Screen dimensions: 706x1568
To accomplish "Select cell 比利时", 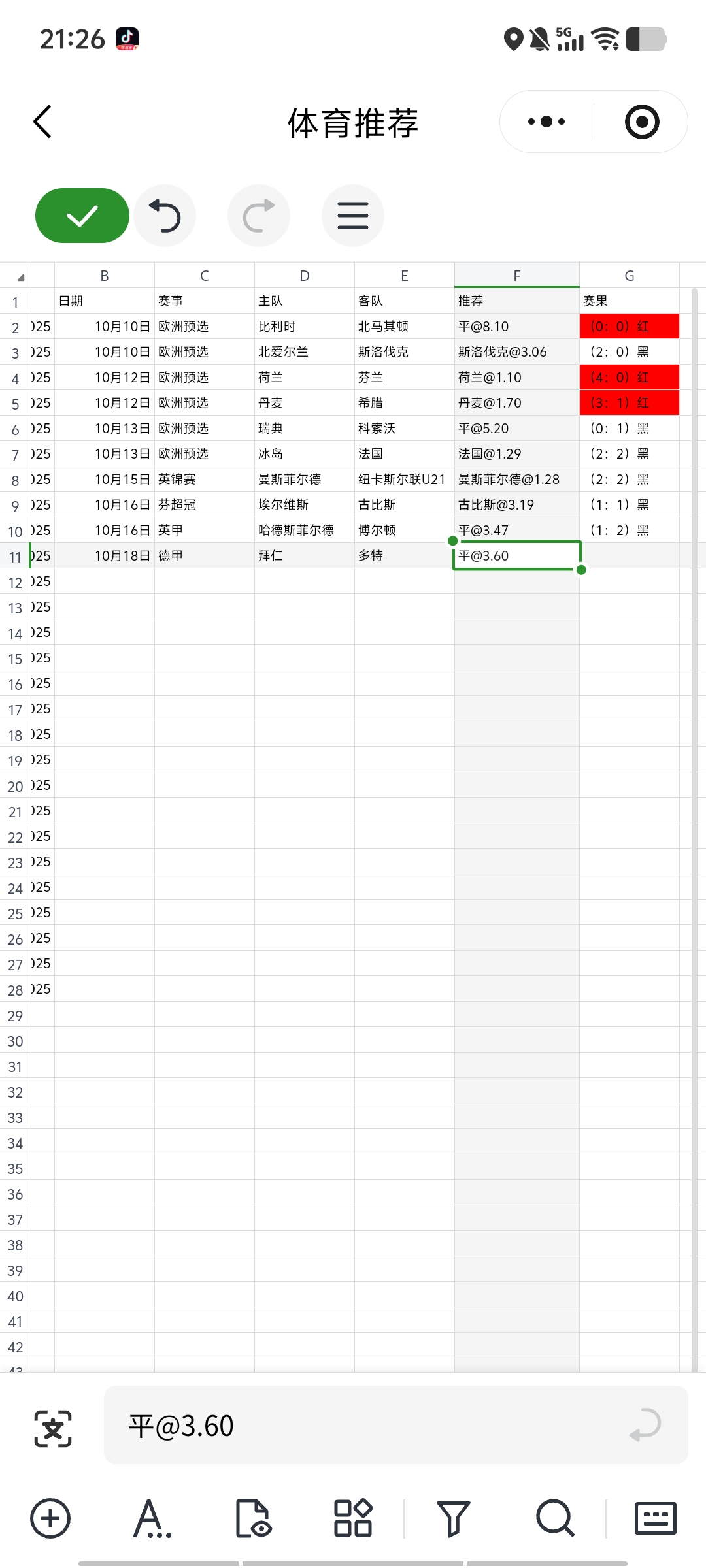I will pos(305,327).
